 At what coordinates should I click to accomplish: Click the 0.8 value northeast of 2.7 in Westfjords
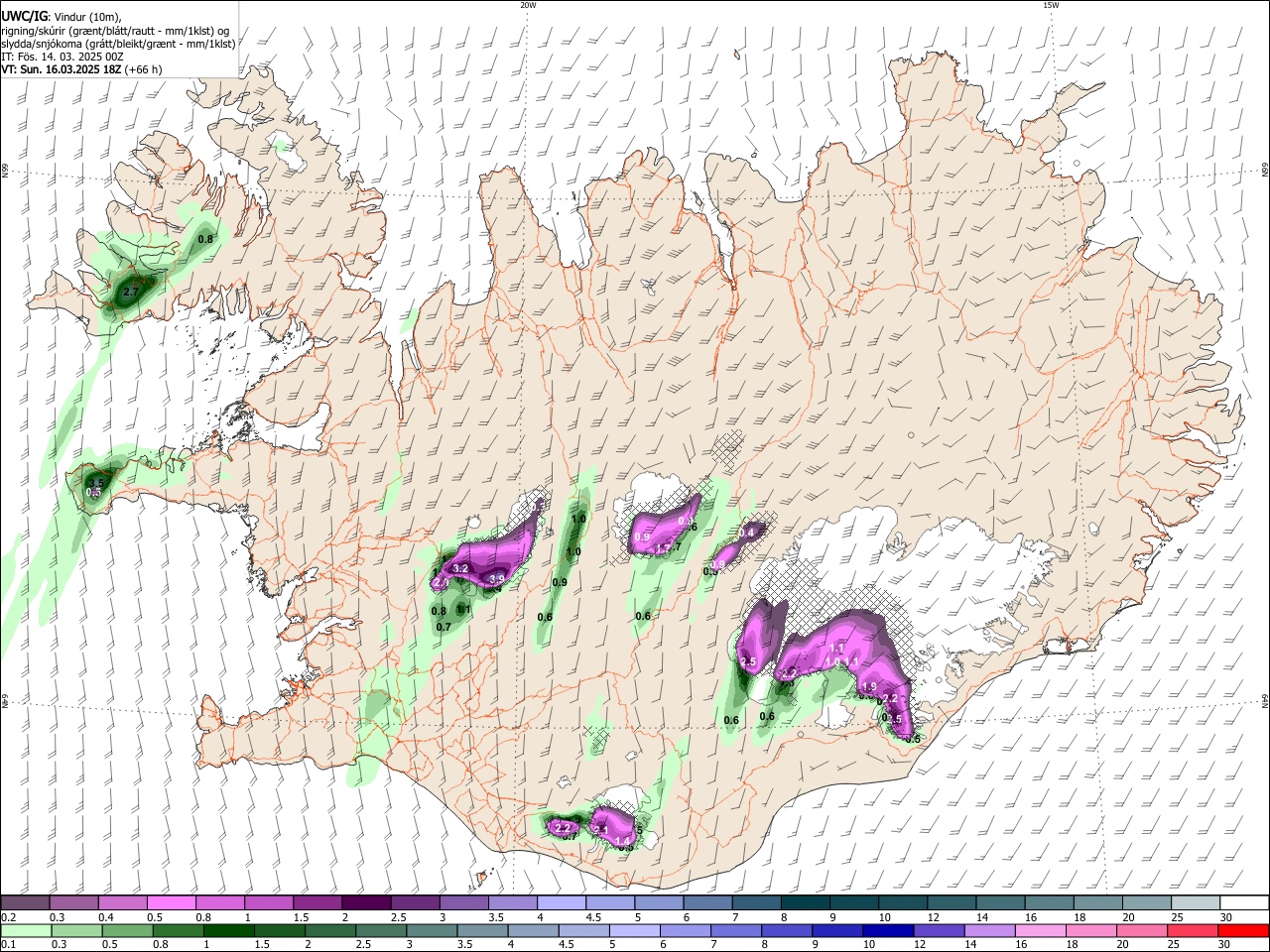(205, 239)
